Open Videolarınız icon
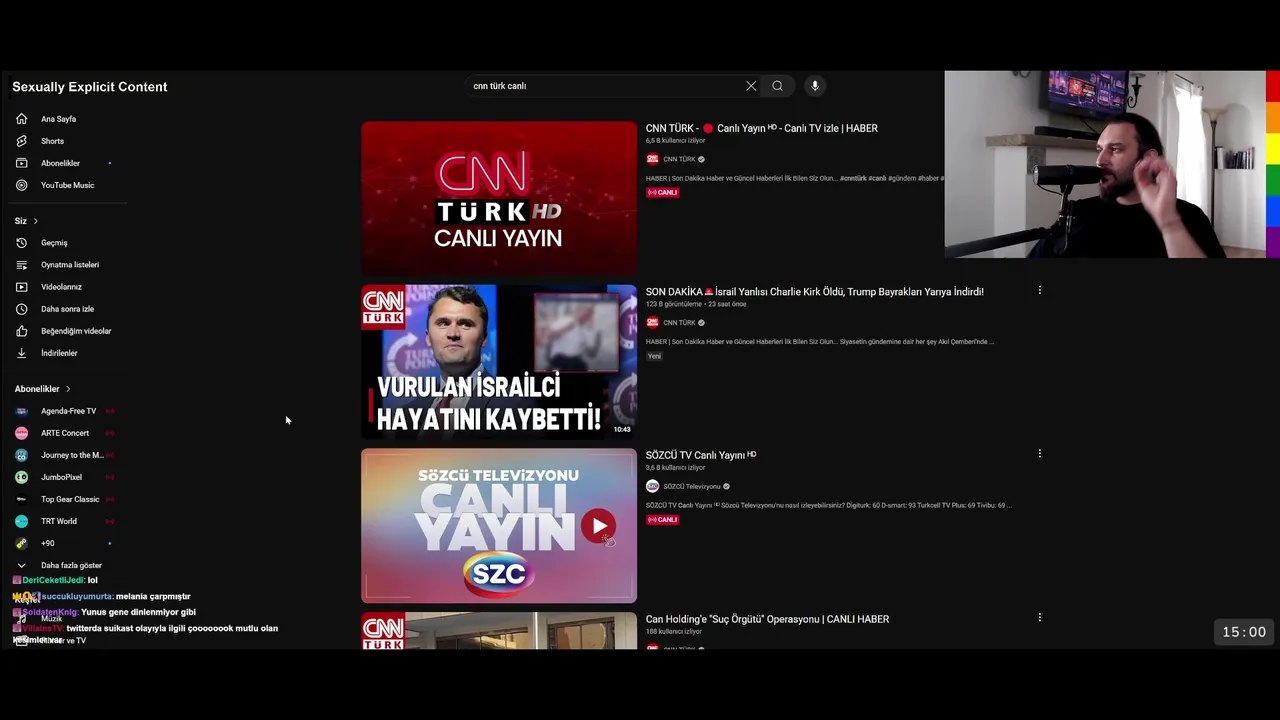 tap(21, 287)
